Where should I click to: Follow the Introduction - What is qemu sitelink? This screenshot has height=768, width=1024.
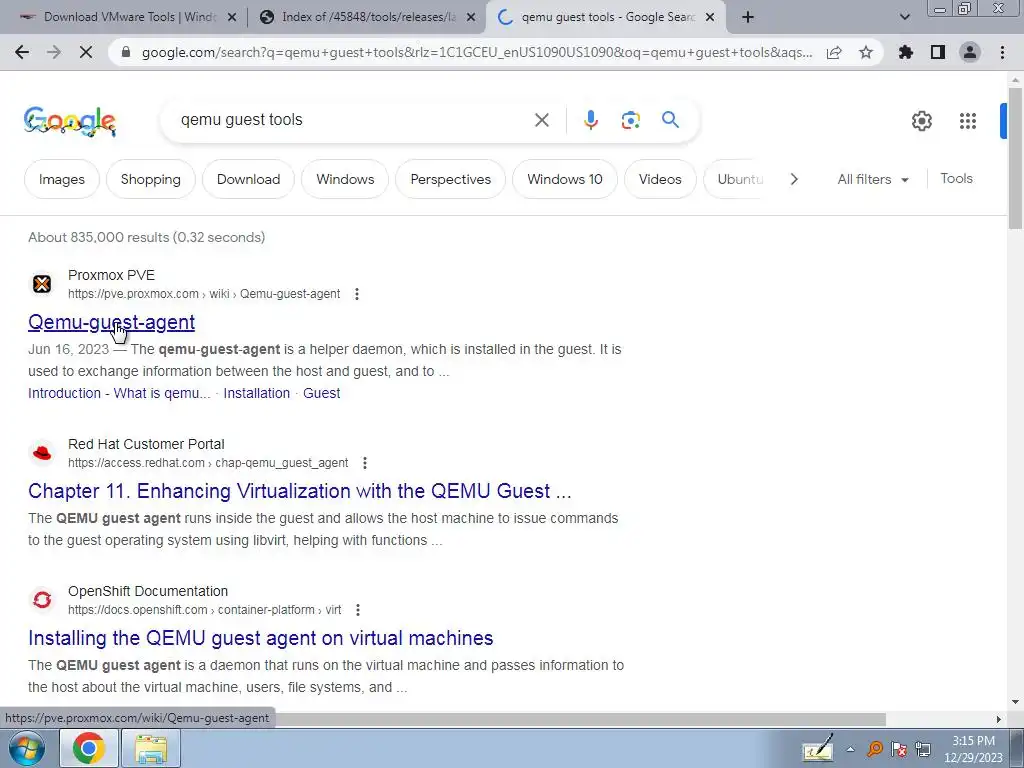(119, 393)
